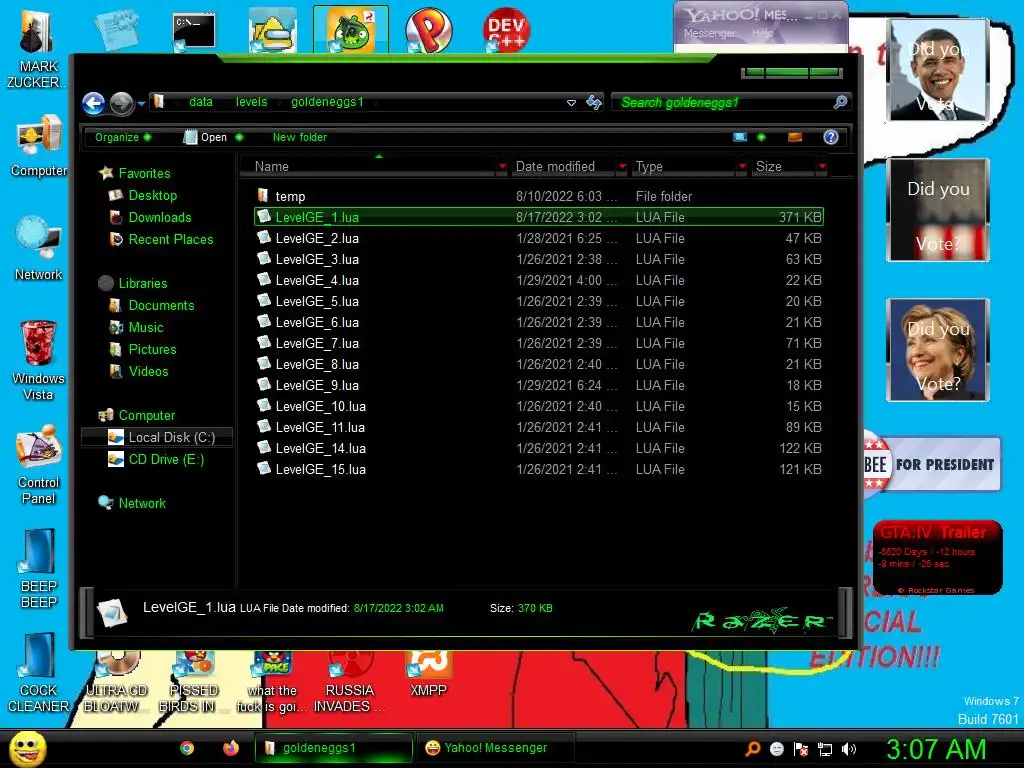Click the Back navigation arrow in Explorer
The width and height of the screenshot is (1024, 768).
click(93, 103)
